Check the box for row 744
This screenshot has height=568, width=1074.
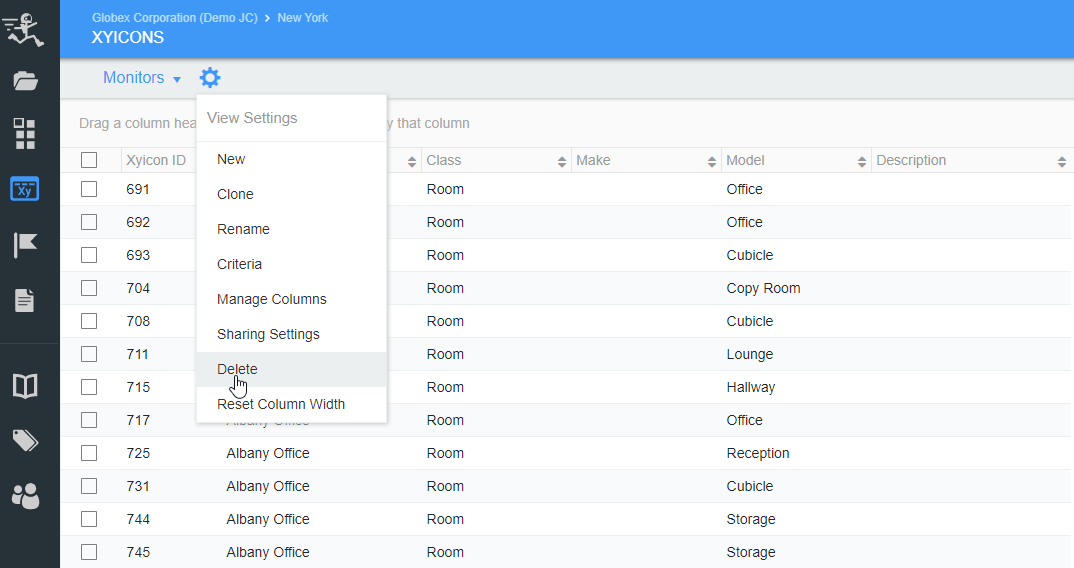[x=89, y=519]
